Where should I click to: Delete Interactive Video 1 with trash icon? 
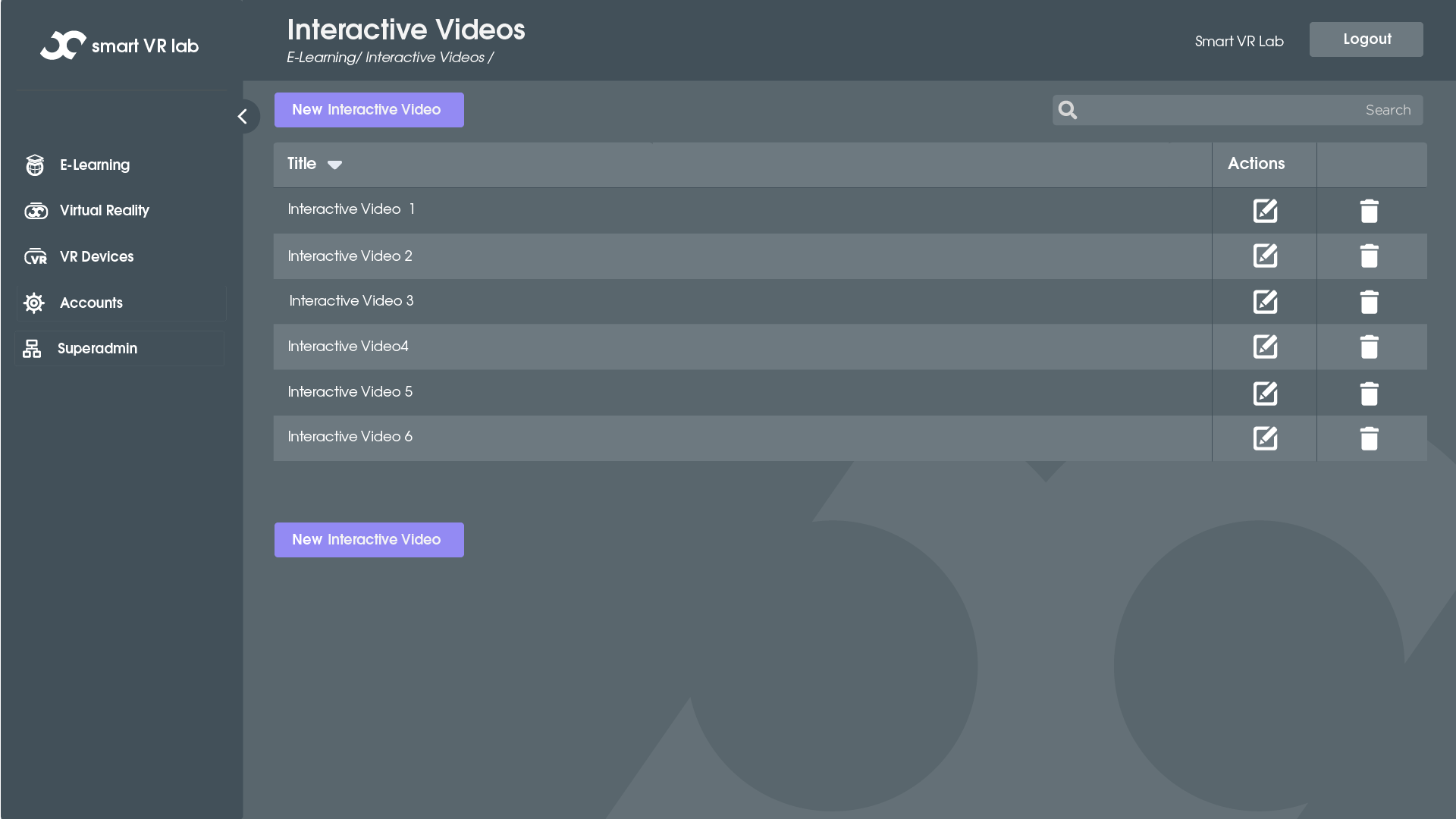point(1369,211)
